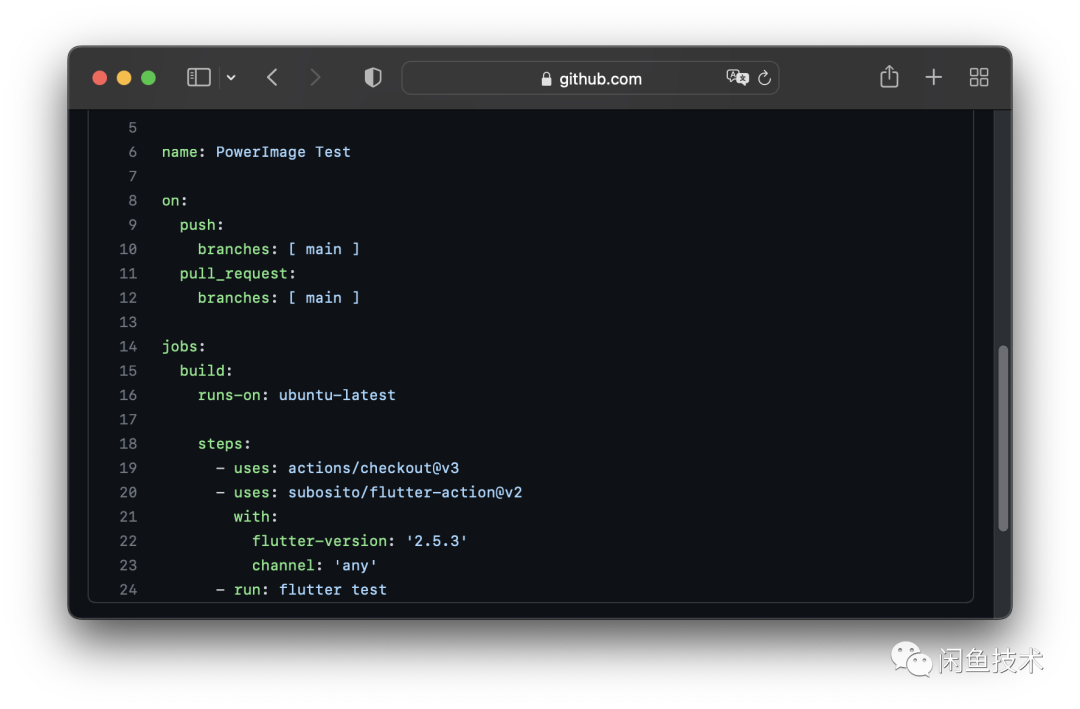Minimize the window with yellow button

pos(124,78)
